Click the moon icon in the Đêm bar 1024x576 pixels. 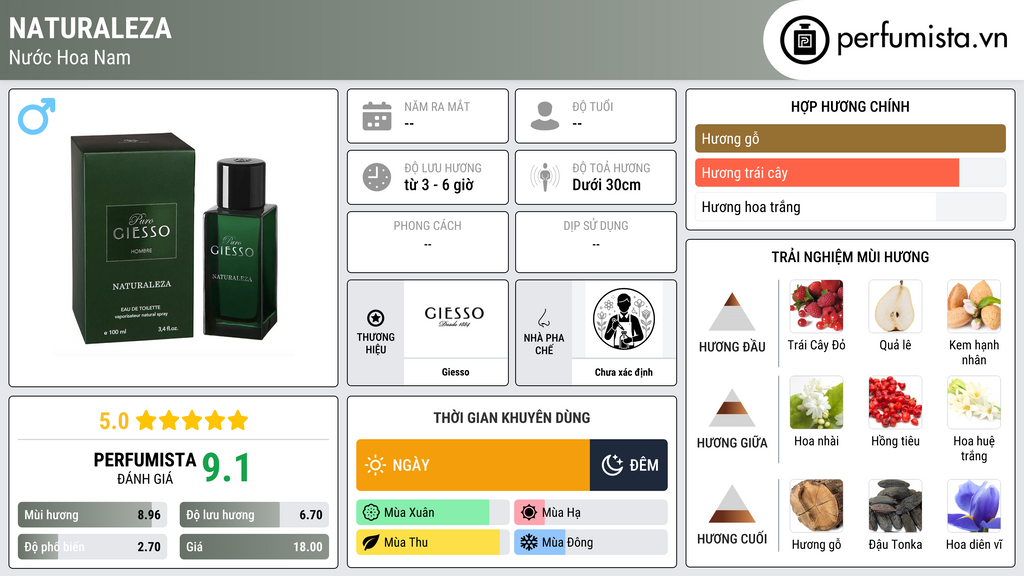point(612,465)
